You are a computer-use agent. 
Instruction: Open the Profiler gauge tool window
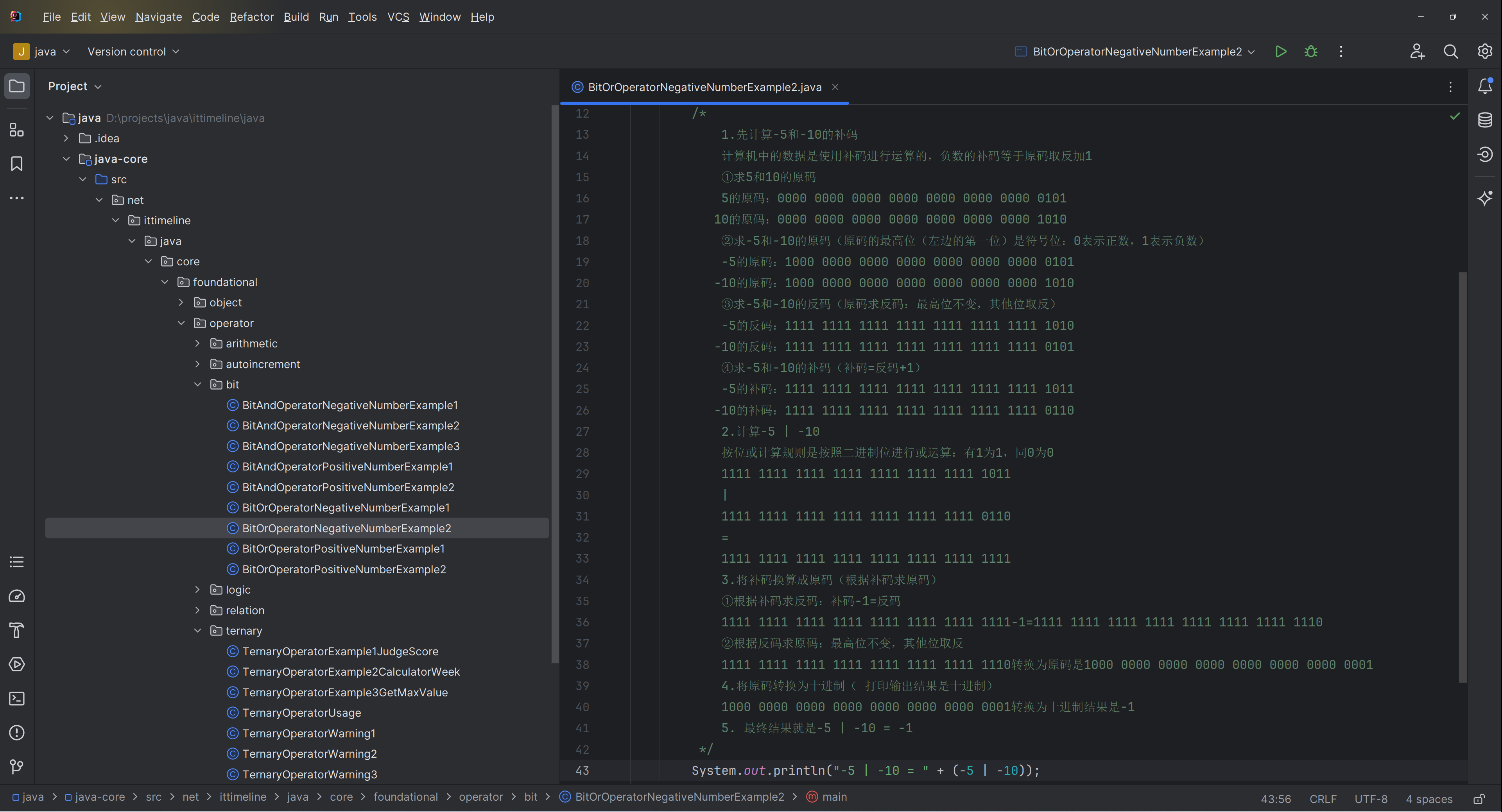pos(17,596)
